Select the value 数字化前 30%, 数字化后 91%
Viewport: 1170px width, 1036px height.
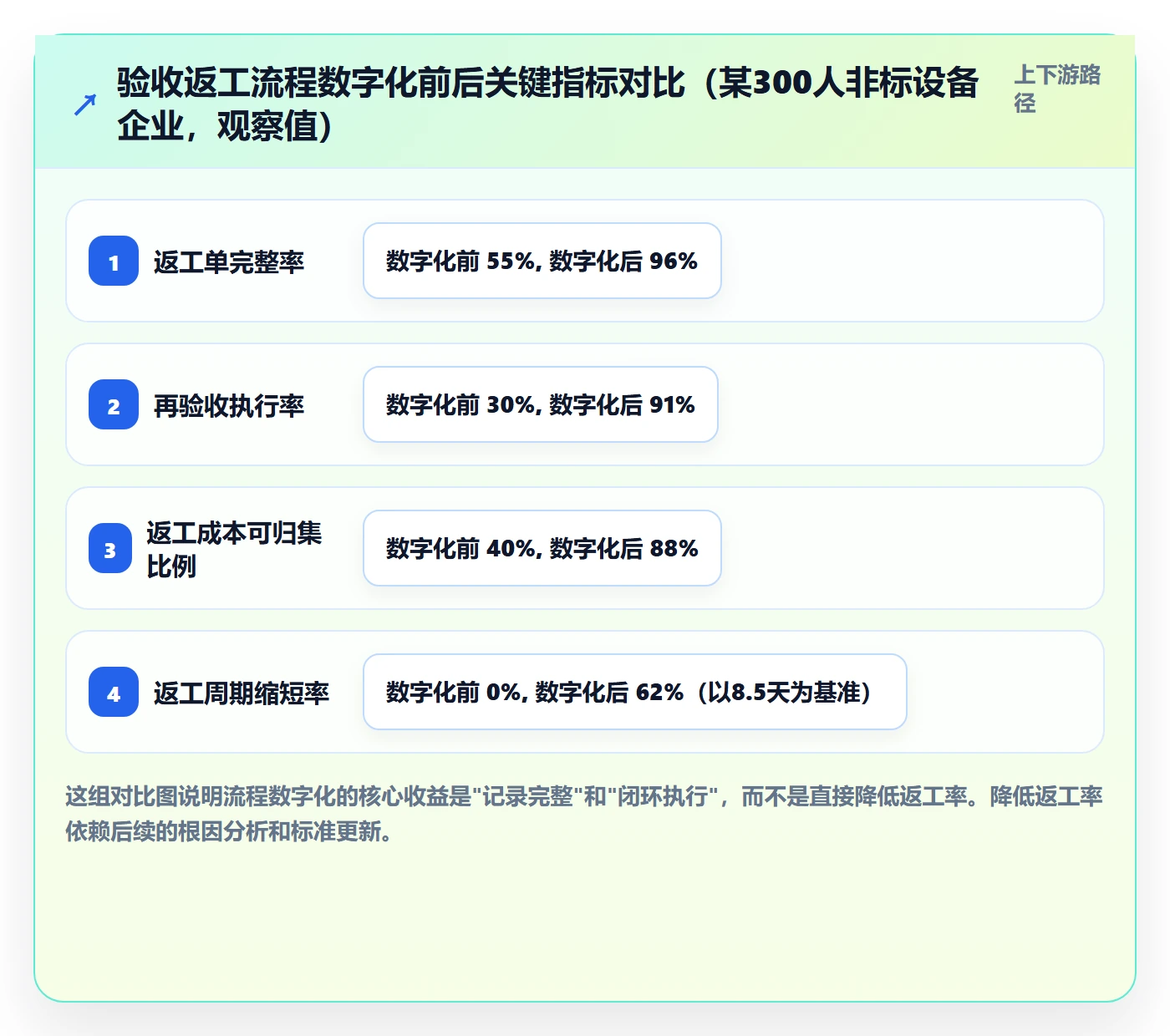pyautogui.click(x=541, y=404)
